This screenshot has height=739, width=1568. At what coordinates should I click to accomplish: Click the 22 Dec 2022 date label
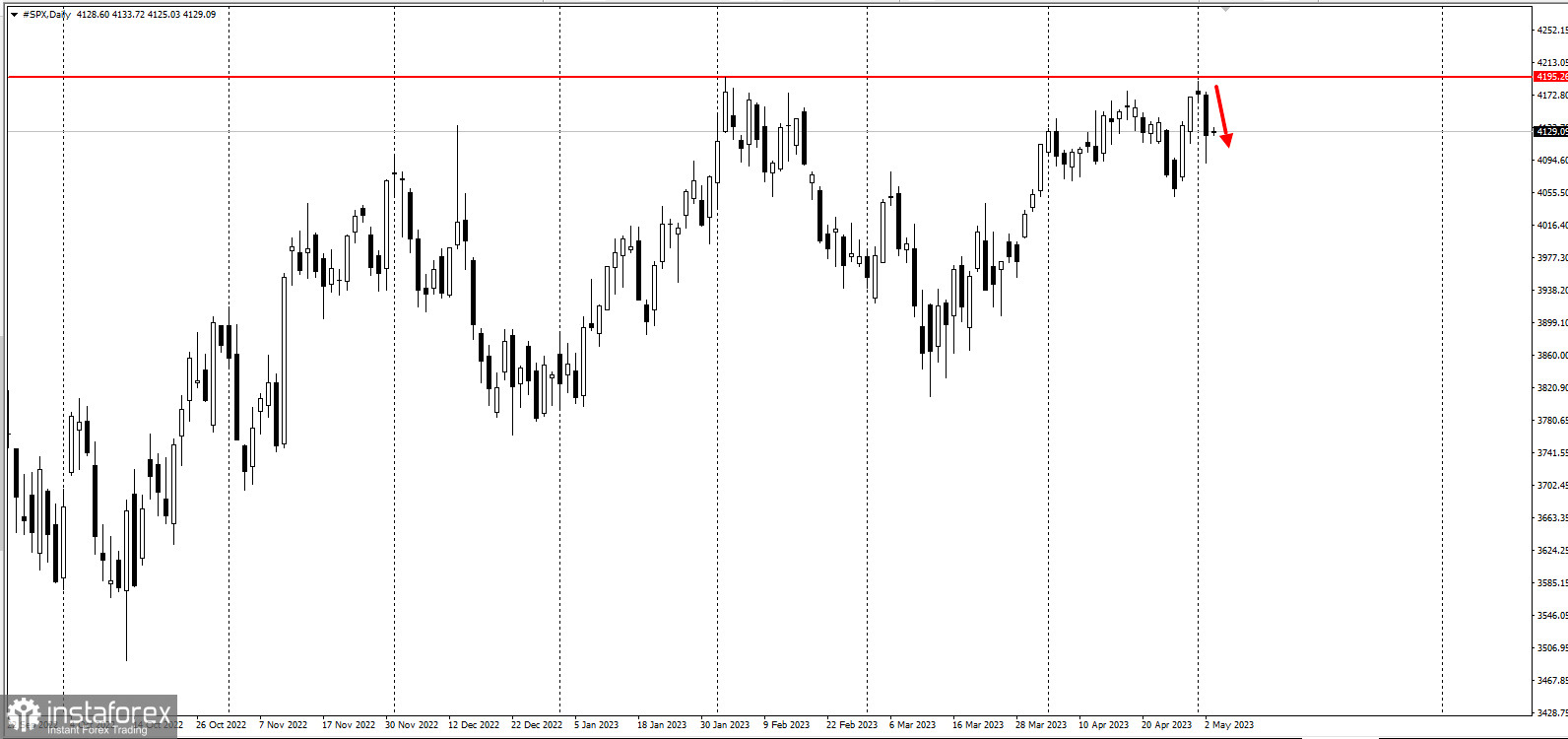(537, 725)
